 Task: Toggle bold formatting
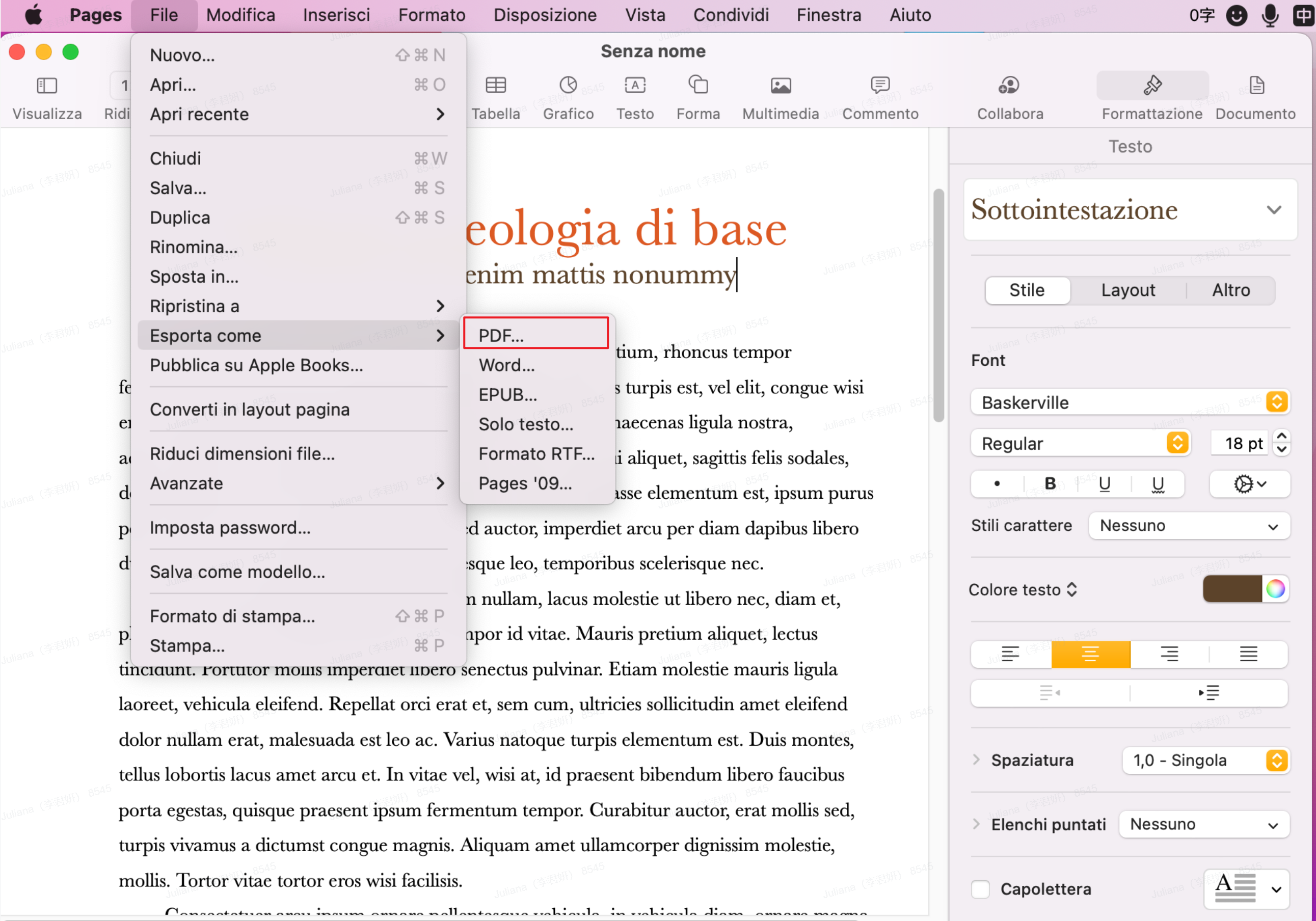1050,484
